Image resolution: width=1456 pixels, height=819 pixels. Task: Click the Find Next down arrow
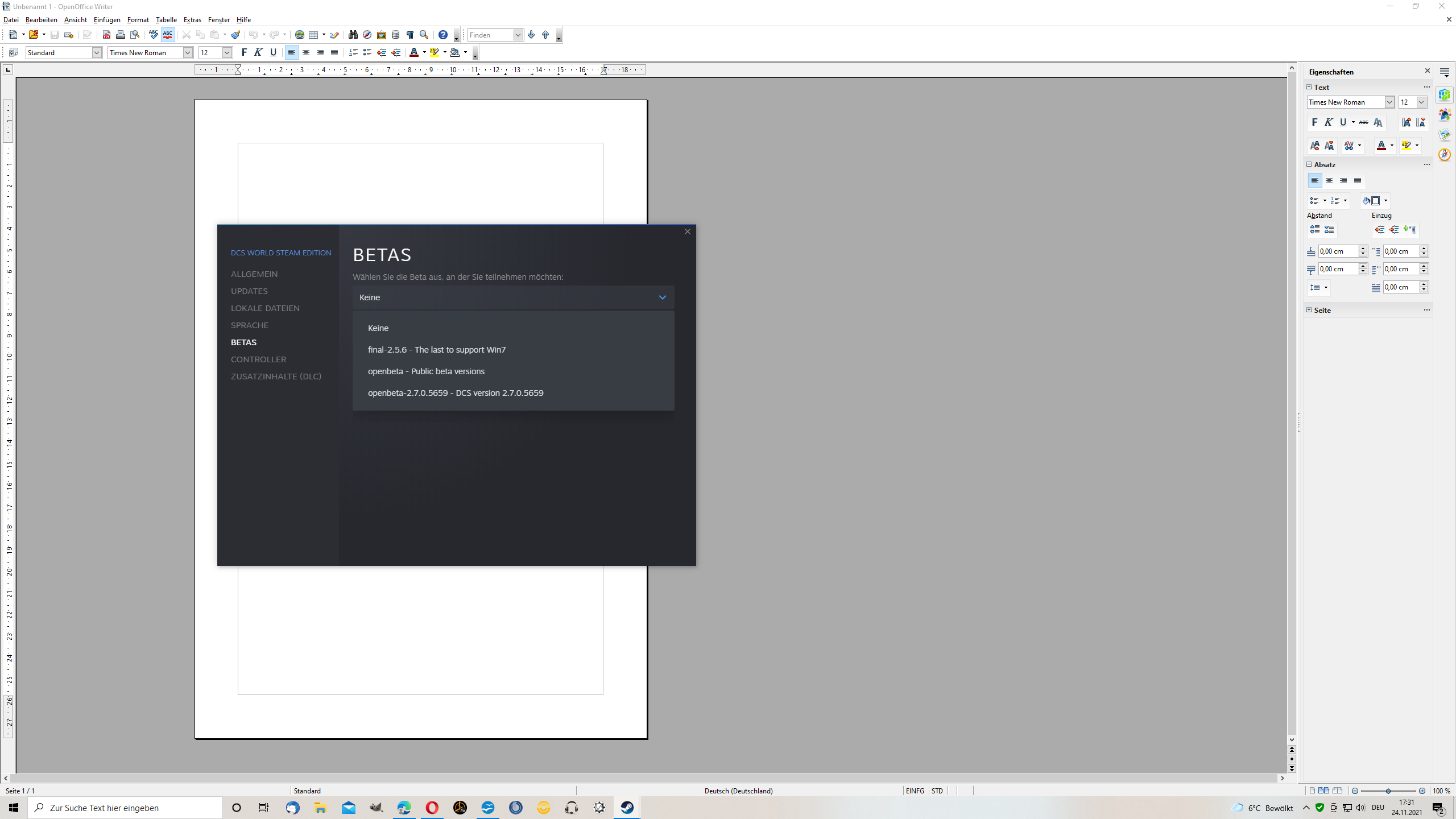pos(531,35)
